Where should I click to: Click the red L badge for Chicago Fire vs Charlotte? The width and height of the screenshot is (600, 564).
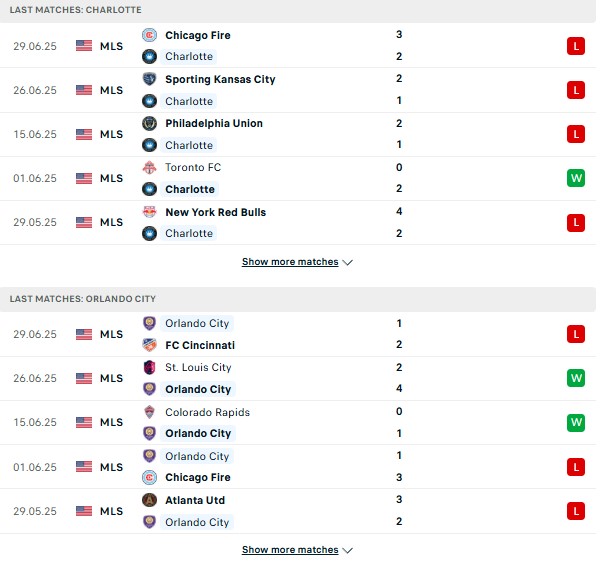click(x=575, y=46)
